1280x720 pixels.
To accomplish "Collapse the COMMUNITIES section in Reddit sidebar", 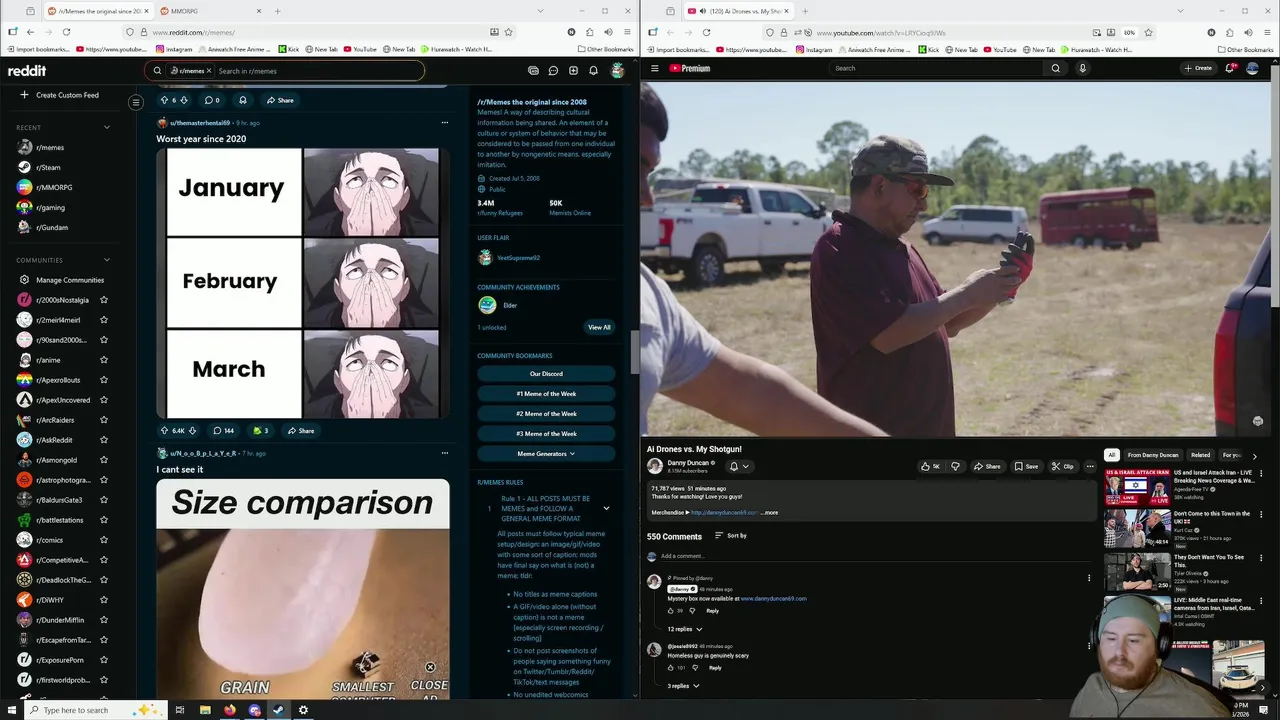I will [107, 260].
